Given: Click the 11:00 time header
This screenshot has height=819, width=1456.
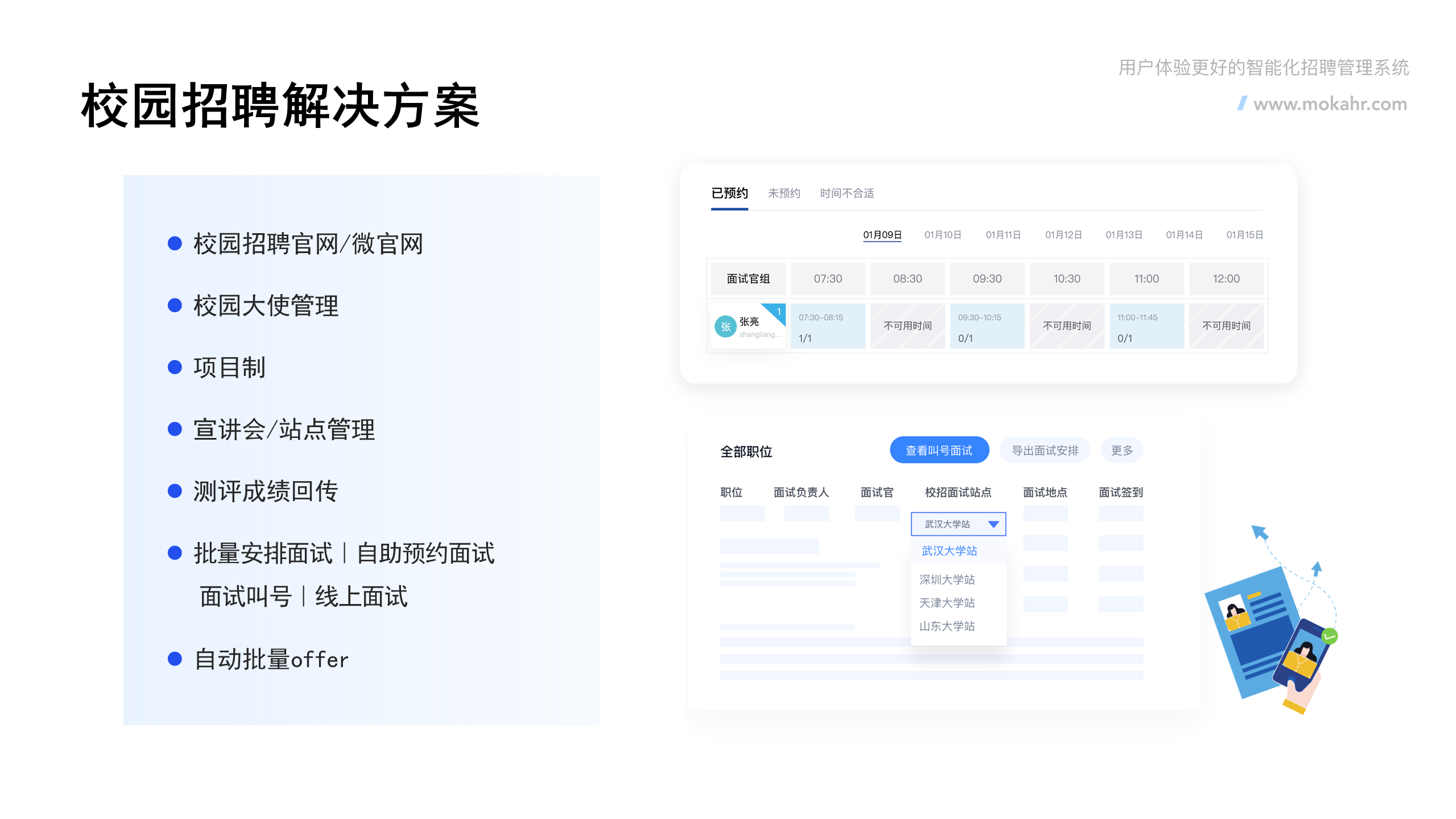Looking at the screenshot, I should [x=1146, y=279].
